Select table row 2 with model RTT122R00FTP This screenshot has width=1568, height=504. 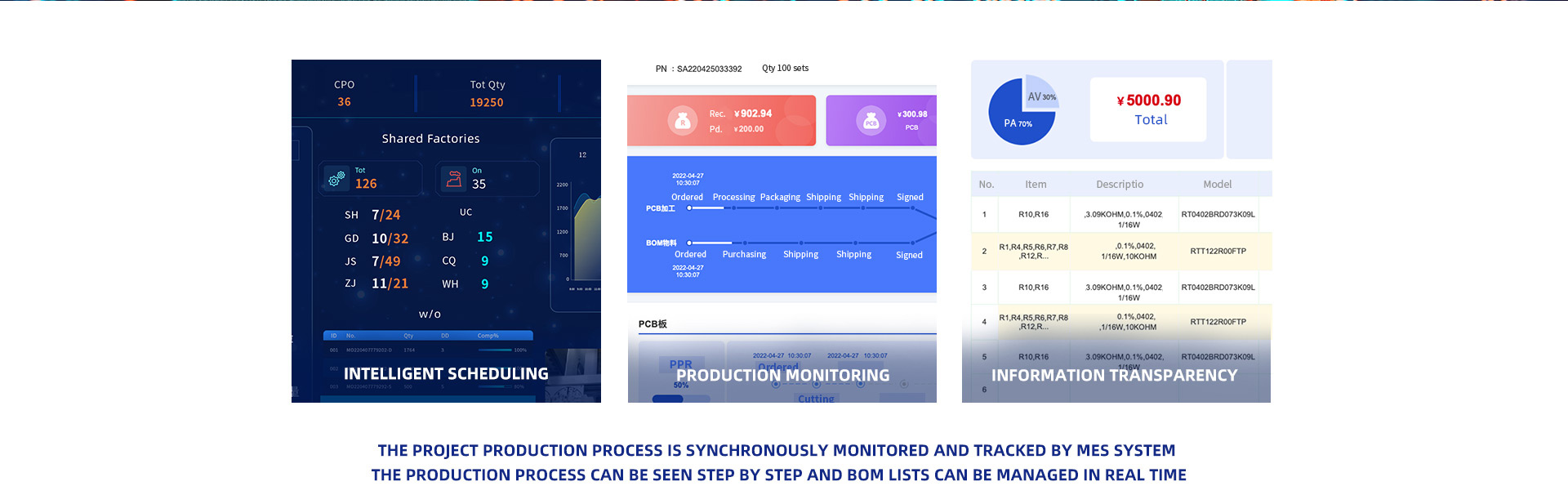1120,252
